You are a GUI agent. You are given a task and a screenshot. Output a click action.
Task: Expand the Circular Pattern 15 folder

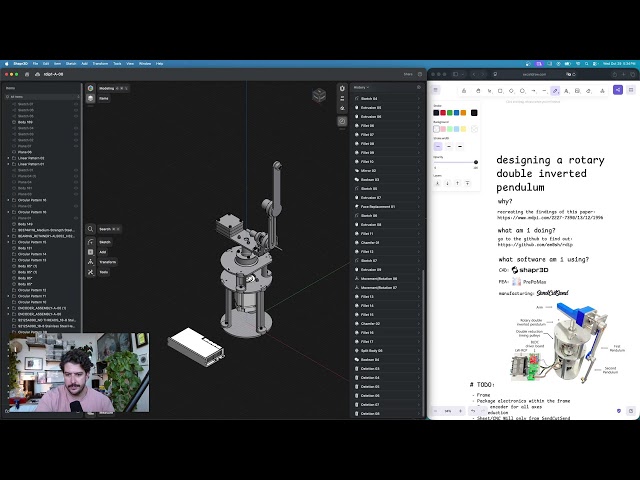point(9,242)
